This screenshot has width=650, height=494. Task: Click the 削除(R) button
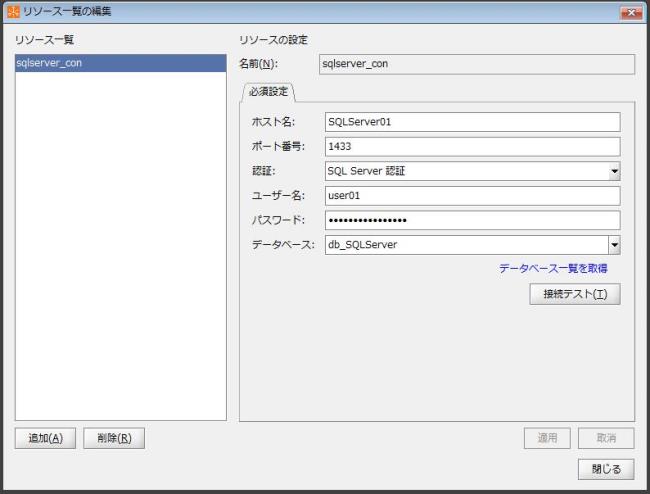coord(114,438)
